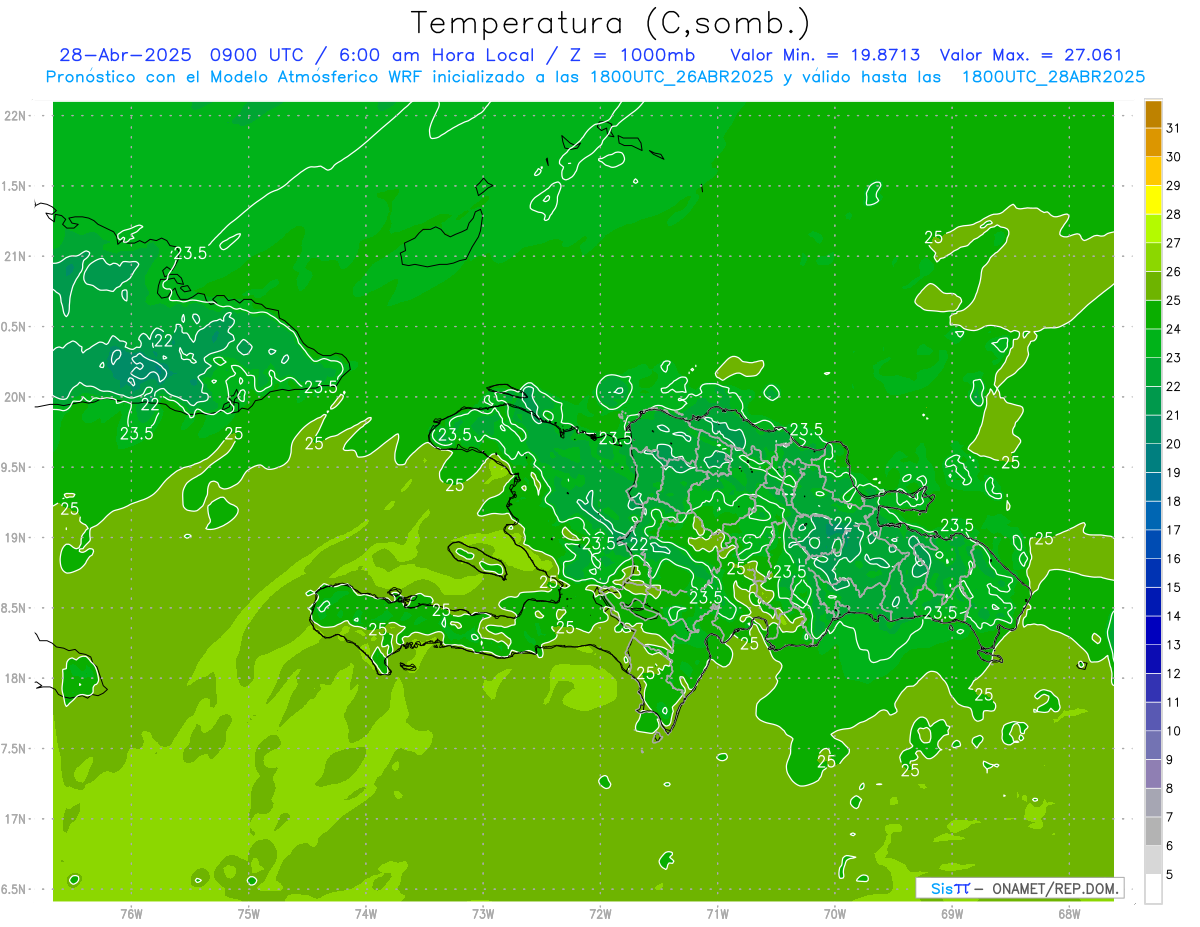Screen dimensions: 1200x927
Task: Click the 17N latitude axis label
Action: tap(16, 819)
